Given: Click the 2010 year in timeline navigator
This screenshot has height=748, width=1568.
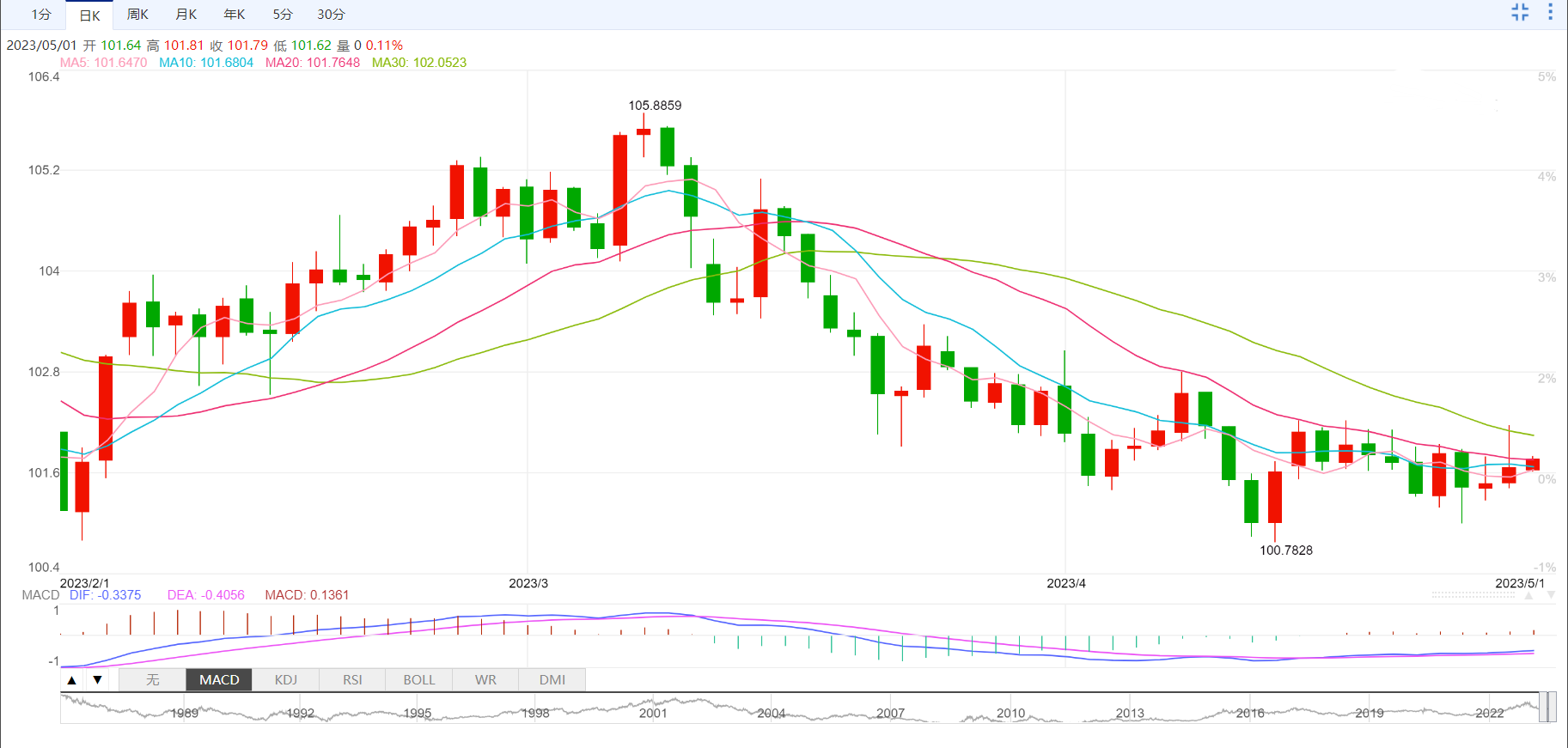Looking at the screenshot, I should (x=1010, y=713).
